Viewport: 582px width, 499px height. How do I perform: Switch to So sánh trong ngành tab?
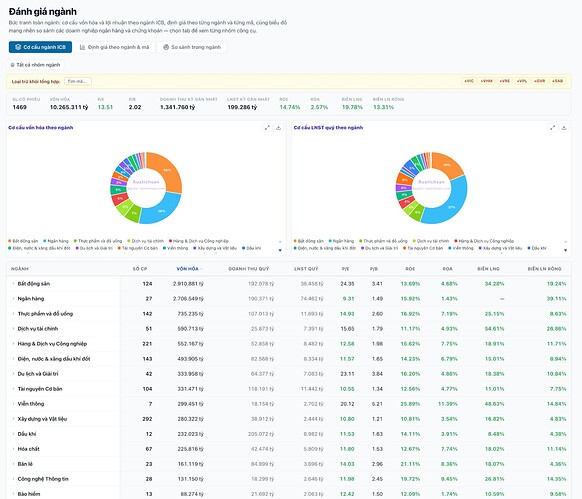(192, 47)
